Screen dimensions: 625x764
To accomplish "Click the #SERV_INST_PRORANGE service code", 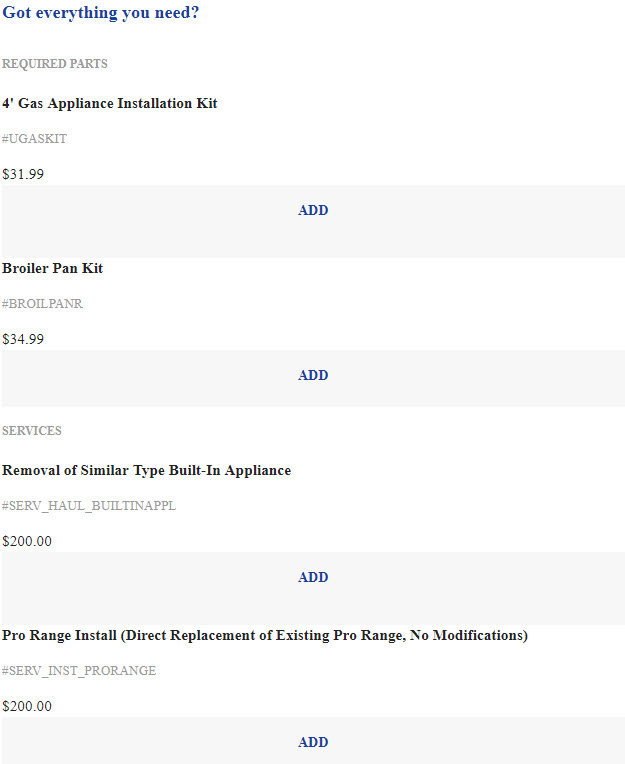I will coord(79,671).
